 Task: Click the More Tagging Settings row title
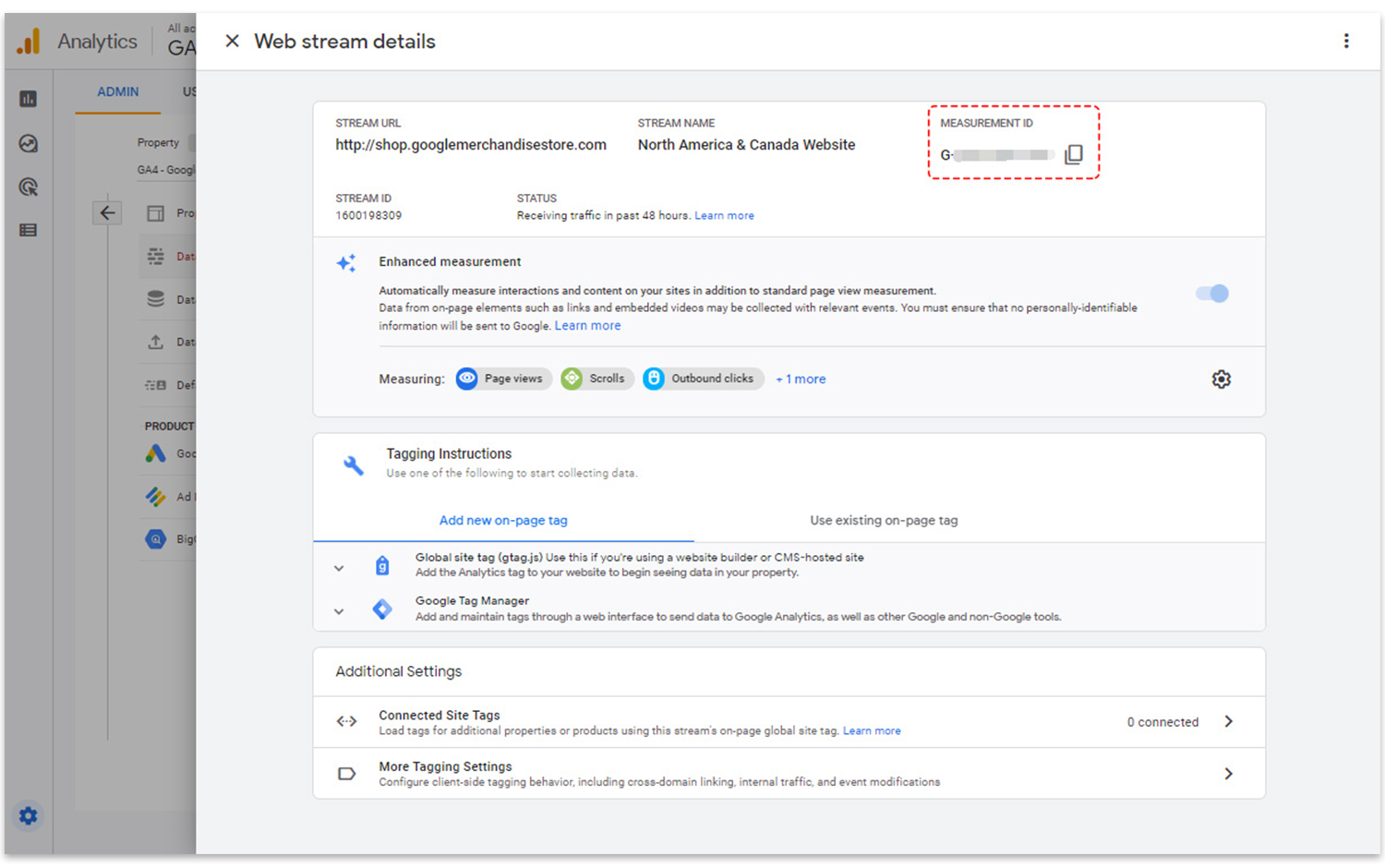(x=445, y=766)
